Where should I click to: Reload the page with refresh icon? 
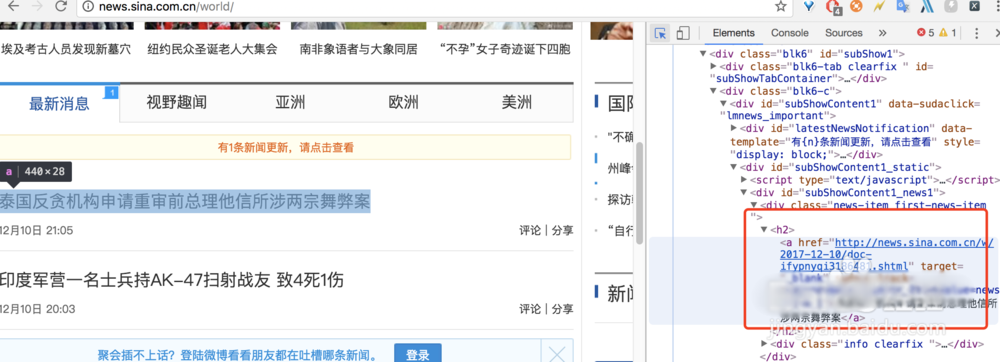[61, 6]
